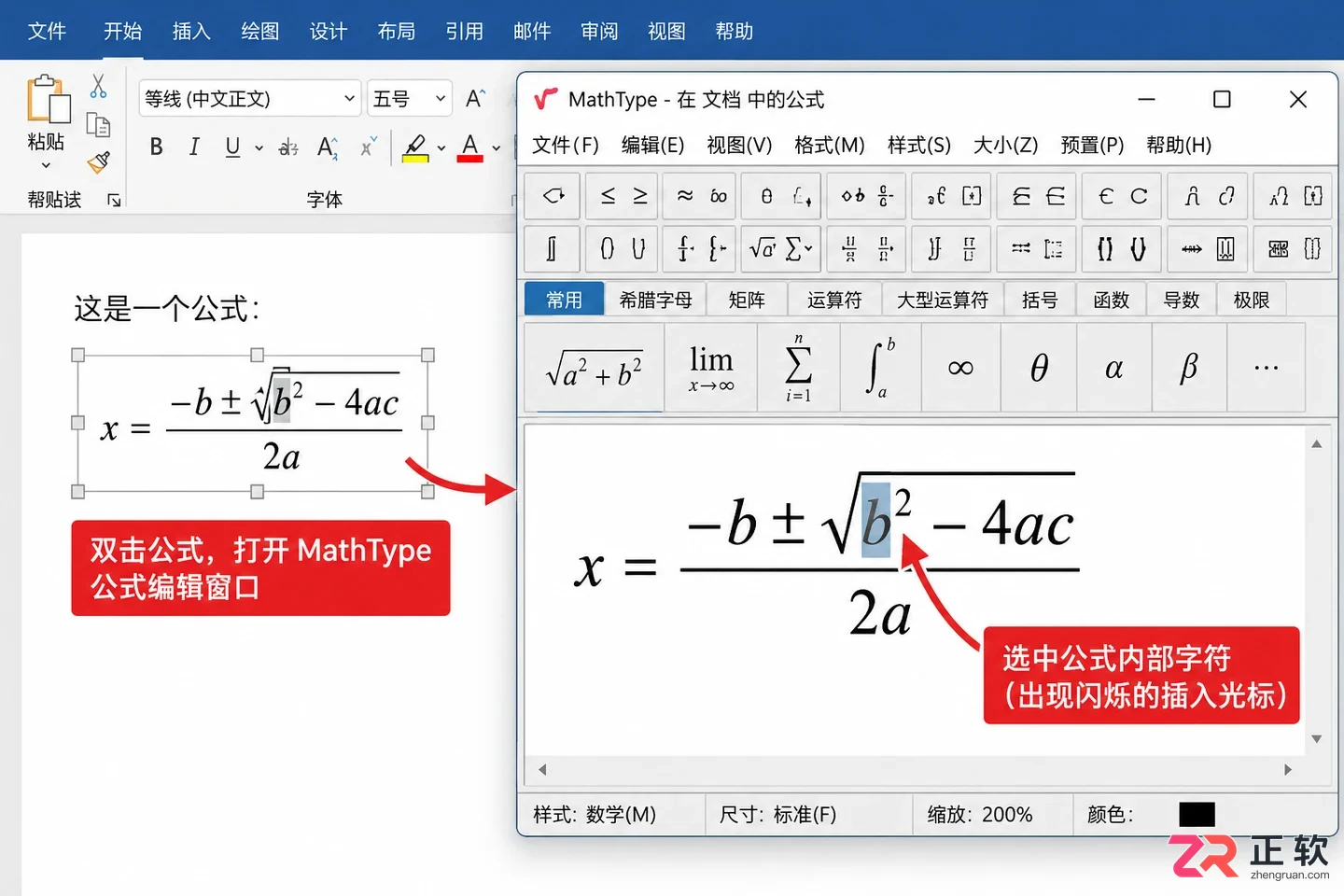Increase font size with the A^ button
1344x896 pixels.
pos(475,98)
